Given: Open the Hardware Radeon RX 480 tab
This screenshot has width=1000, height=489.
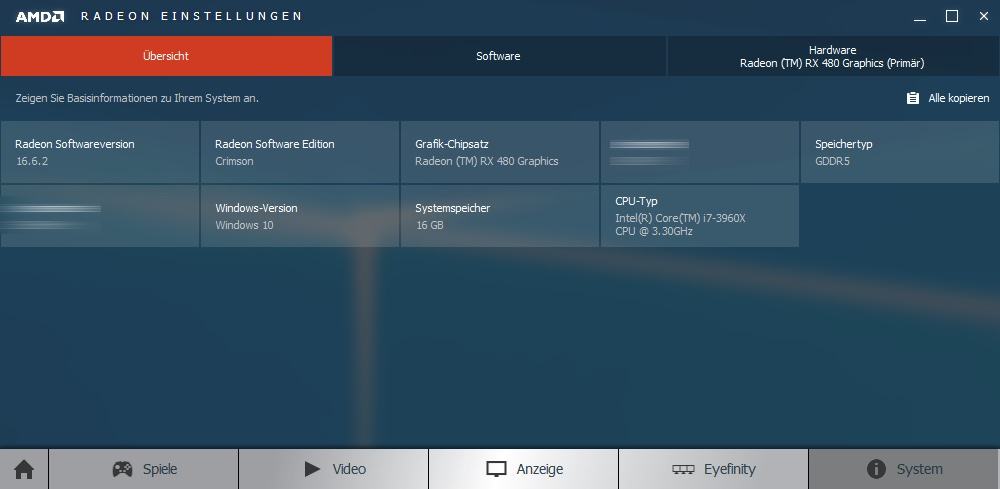Looking at the screenshot, I should coord(832,56).
